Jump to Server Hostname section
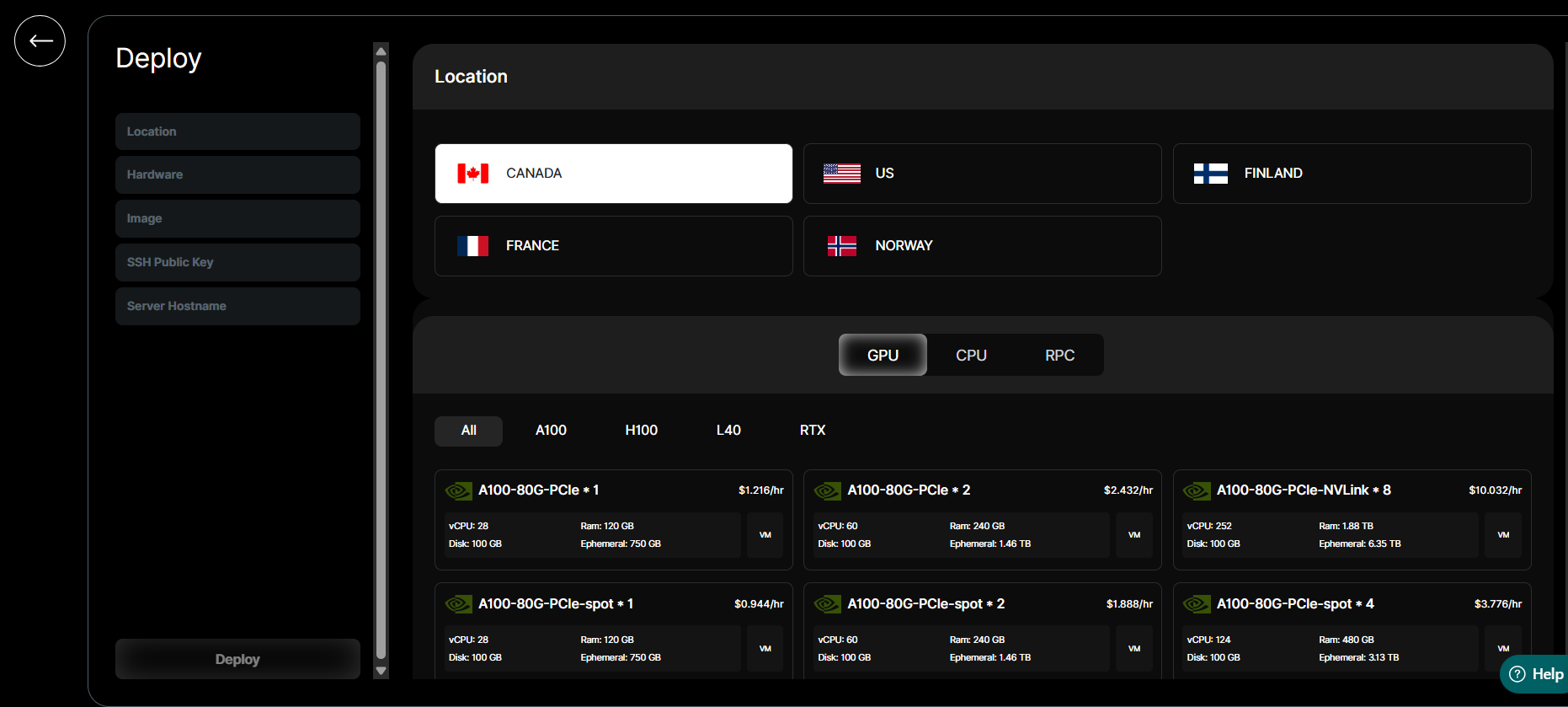Viewport: 1568px width, 707px height. tap(237, 306)
